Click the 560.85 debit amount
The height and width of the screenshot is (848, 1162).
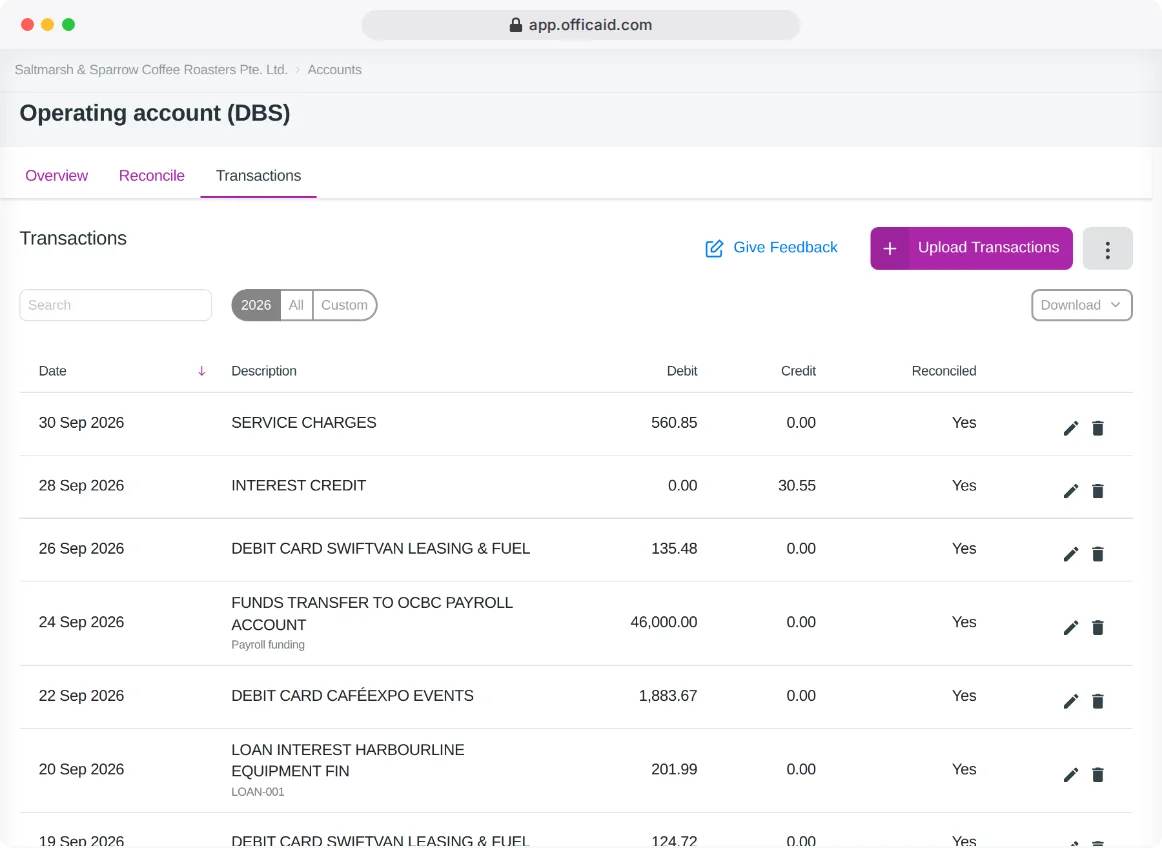pos(674,423)
